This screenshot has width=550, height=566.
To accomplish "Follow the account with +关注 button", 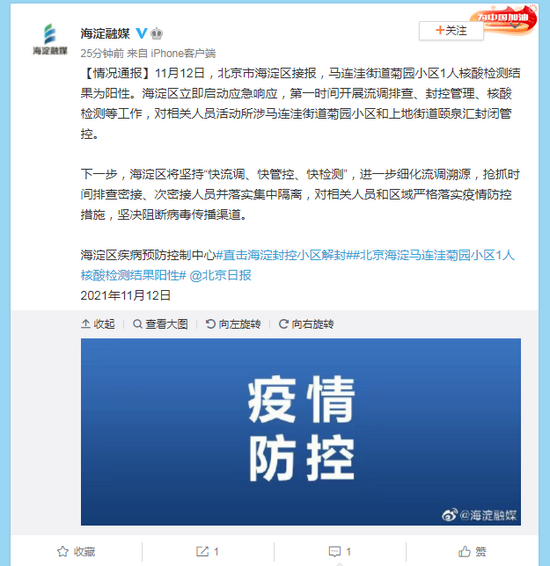I will [451, 31].
